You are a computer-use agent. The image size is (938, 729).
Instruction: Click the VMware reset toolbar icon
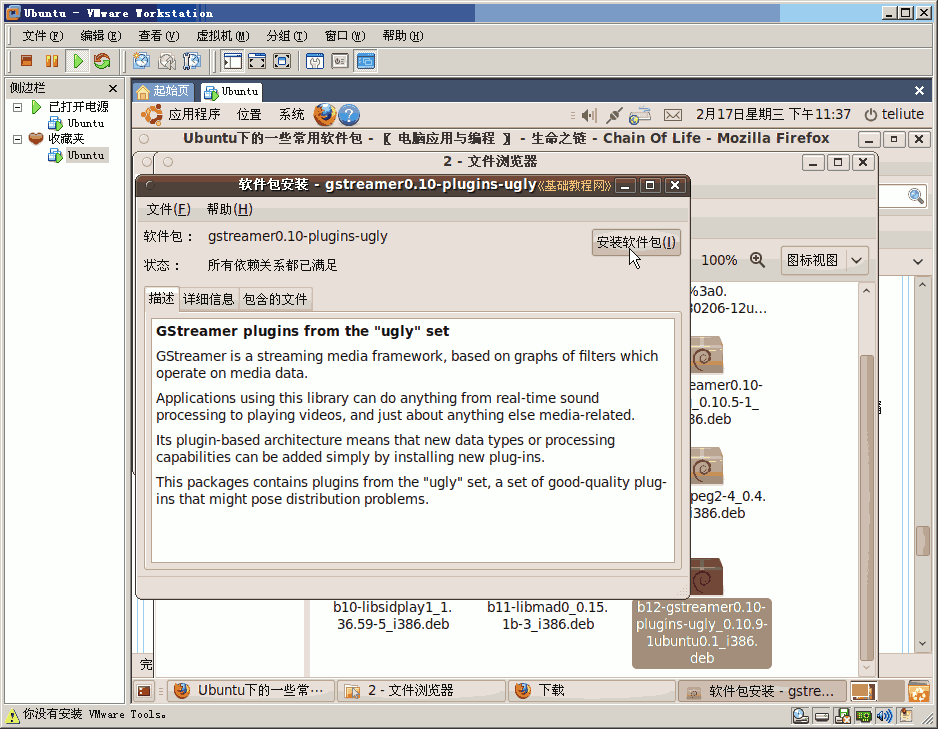[x=102, y=61]
